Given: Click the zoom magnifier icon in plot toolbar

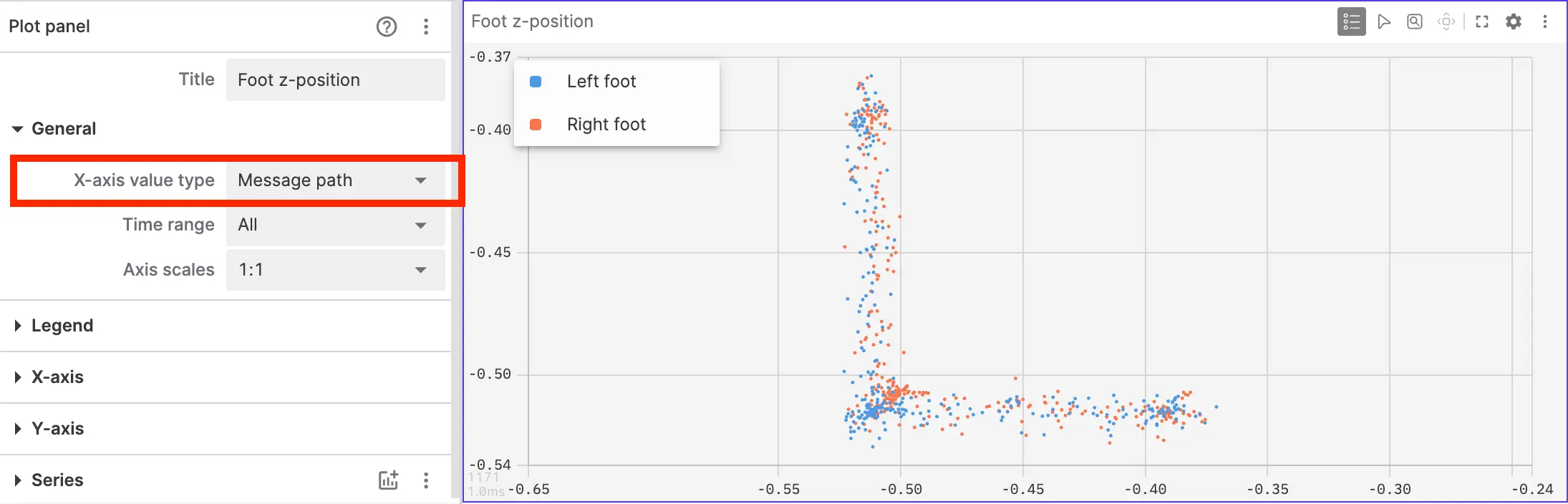Looking at the screenshot, I should point(1415,22).
